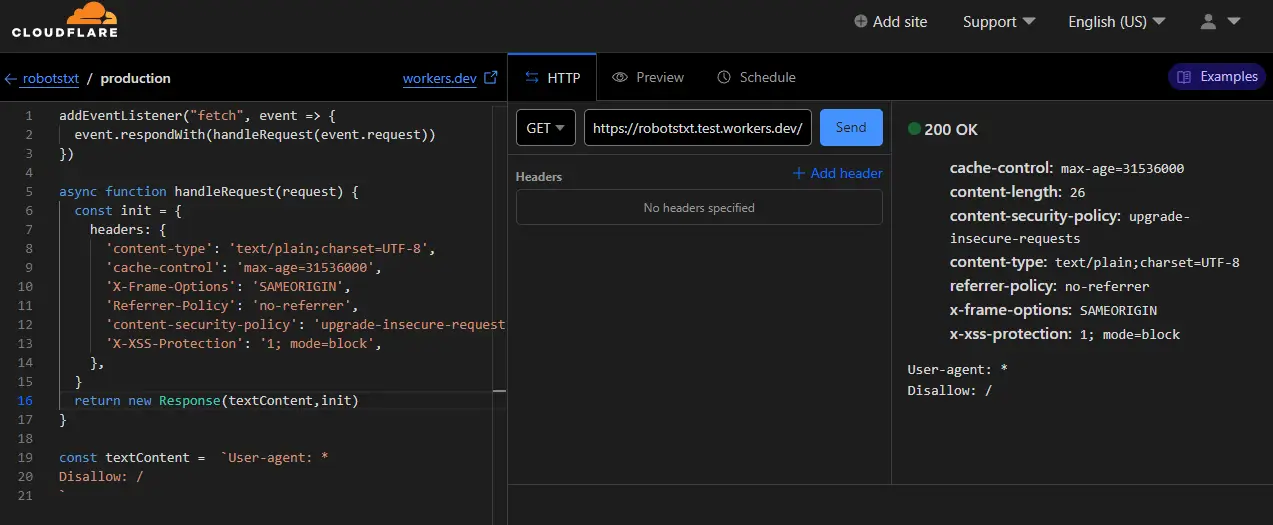Click the Cloudflare logo
The image size is (1273, 525).
click(x=64, y=20)
